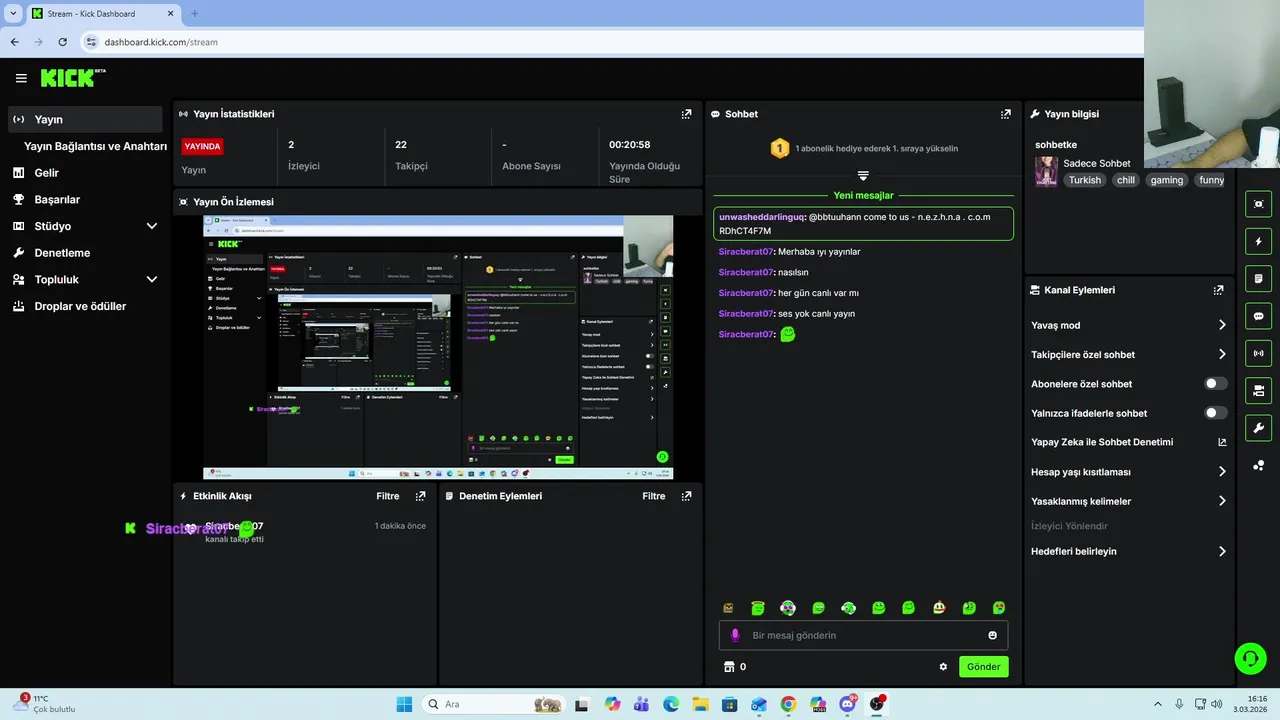Click the stream preview thumbnail
This screenshot has width=1280, height=720.
point(438,347)
